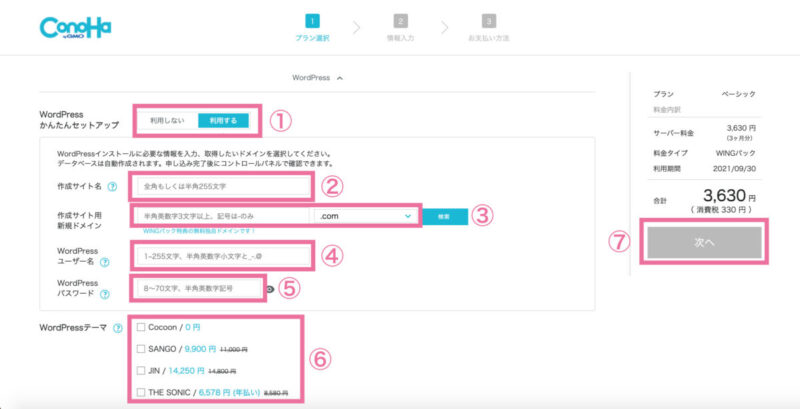Screen dimensions: 800x409
Task: Focus the WordPress ユーザー名 input
Action: [x=222, y=255]
